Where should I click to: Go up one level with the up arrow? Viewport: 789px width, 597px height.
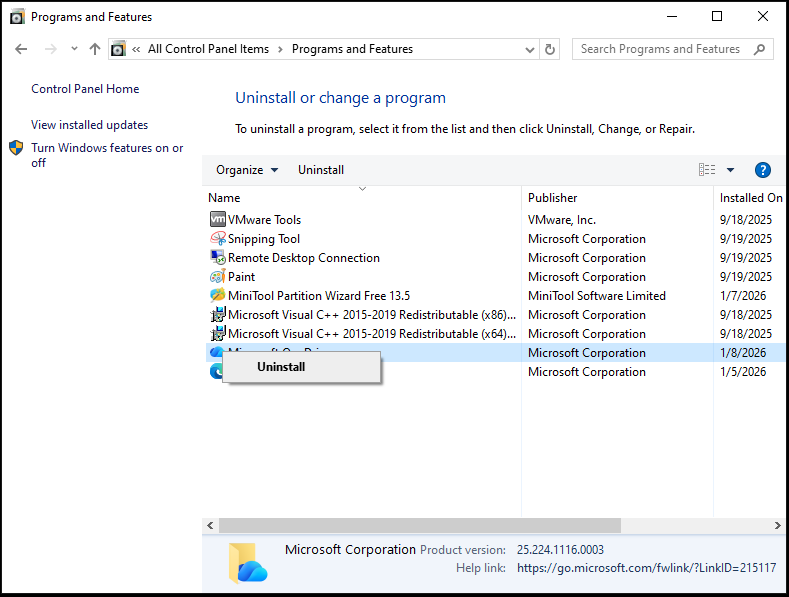pyautogui.click(x=95, y=49)
